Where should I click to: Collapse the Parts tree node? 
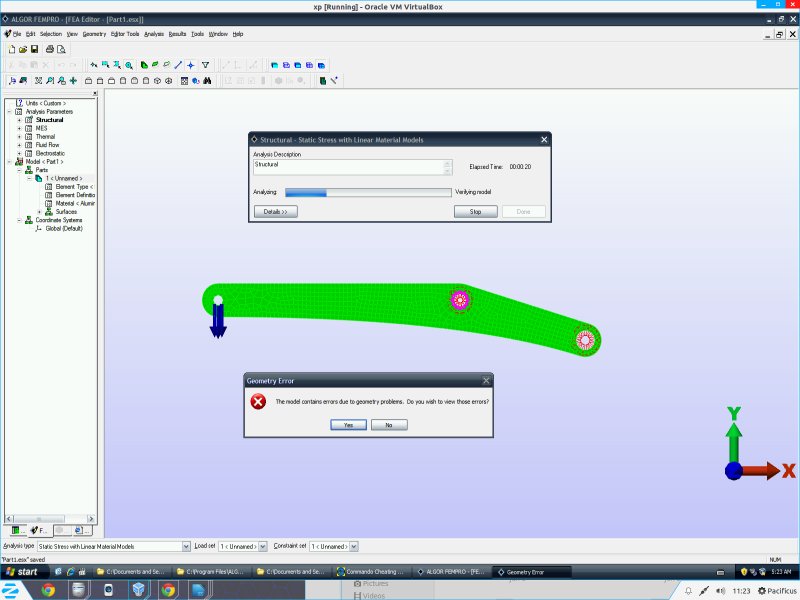pos(19,170)
